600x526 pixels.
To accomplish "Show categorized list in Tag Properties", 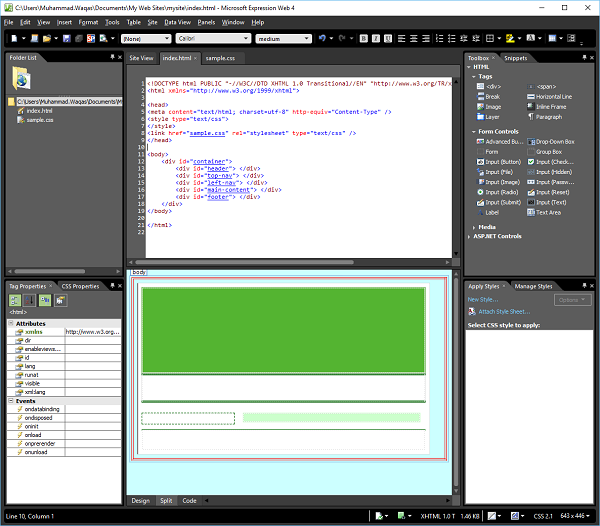I will coord(16,300).
